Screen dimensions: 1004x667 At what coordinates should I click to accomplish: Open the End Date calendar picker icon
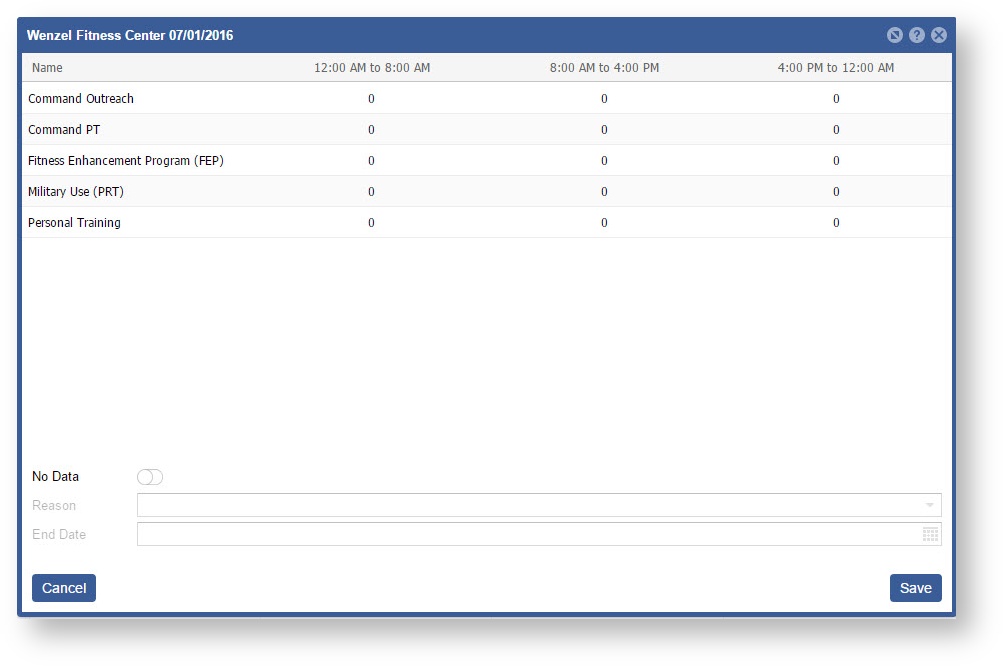[930, 535]
